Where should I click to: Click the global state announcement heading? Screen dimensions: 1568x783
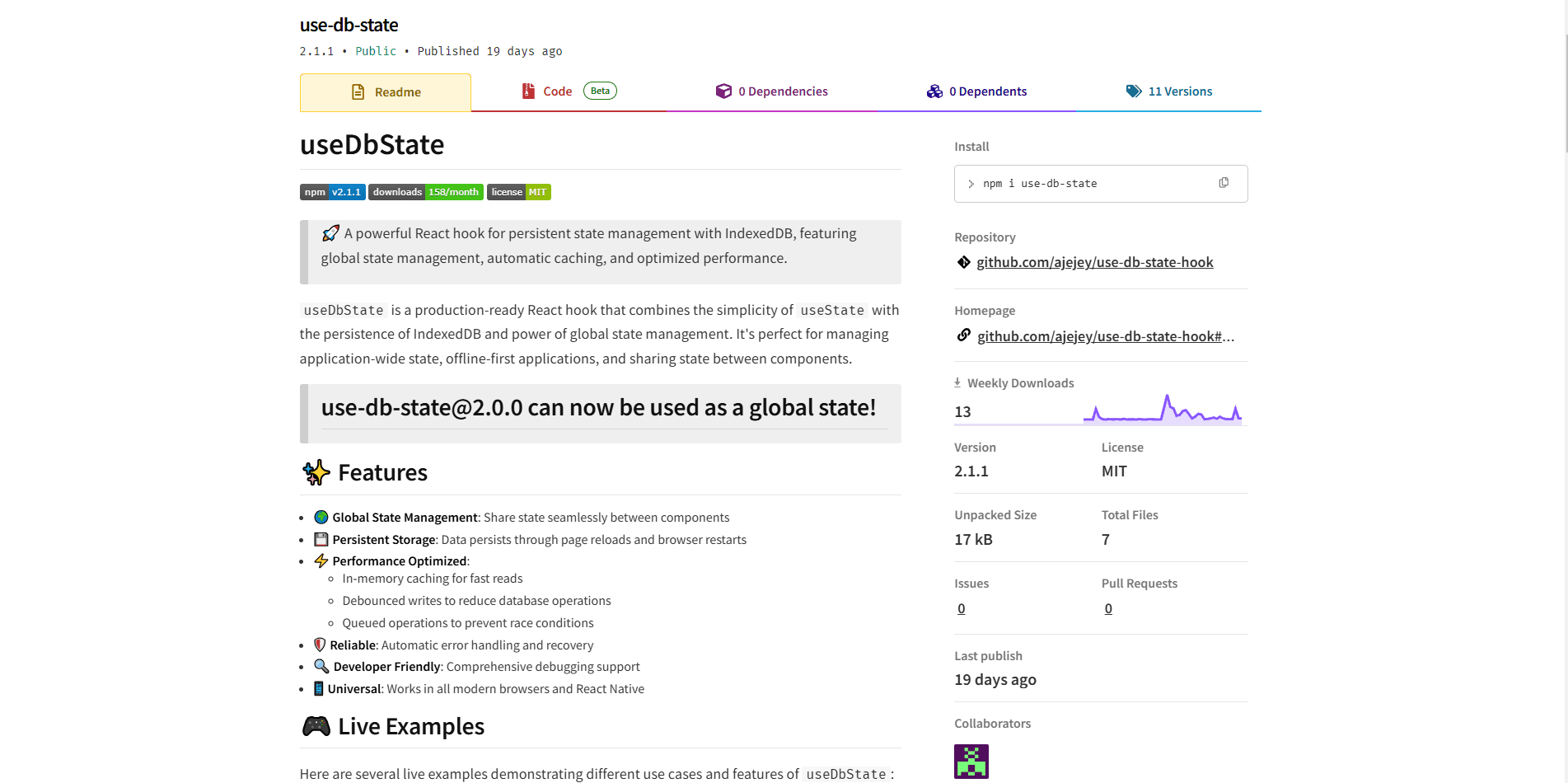click(x=598, y=407)
